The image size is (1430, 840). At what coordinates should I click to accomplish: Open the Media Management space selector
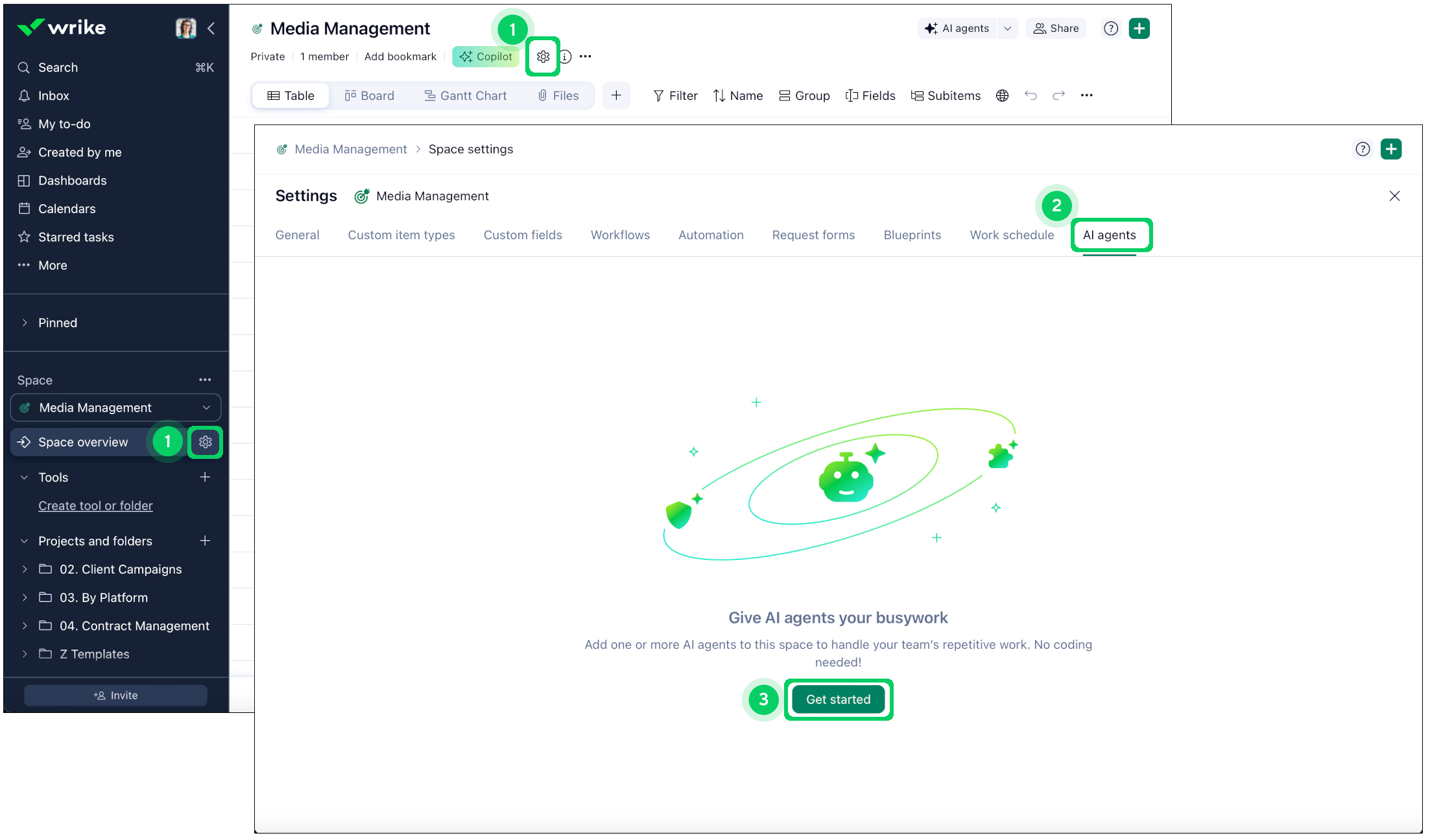click(115, 408)
